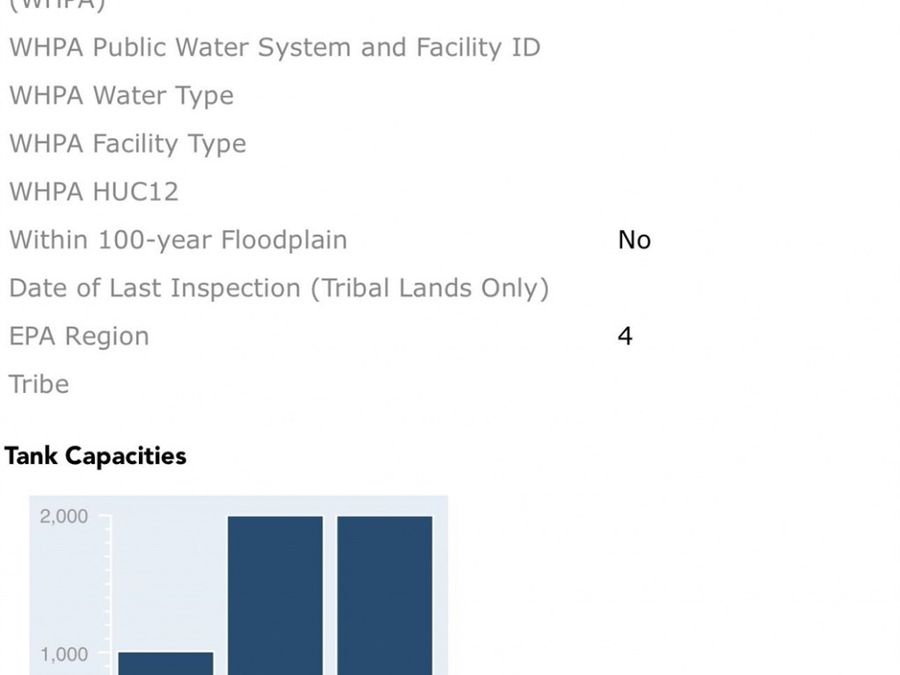Image resolution: width=900 pixels, height=675 pixels.
Task: Click the Within 100-year Floodplain label
Action: 178,240
